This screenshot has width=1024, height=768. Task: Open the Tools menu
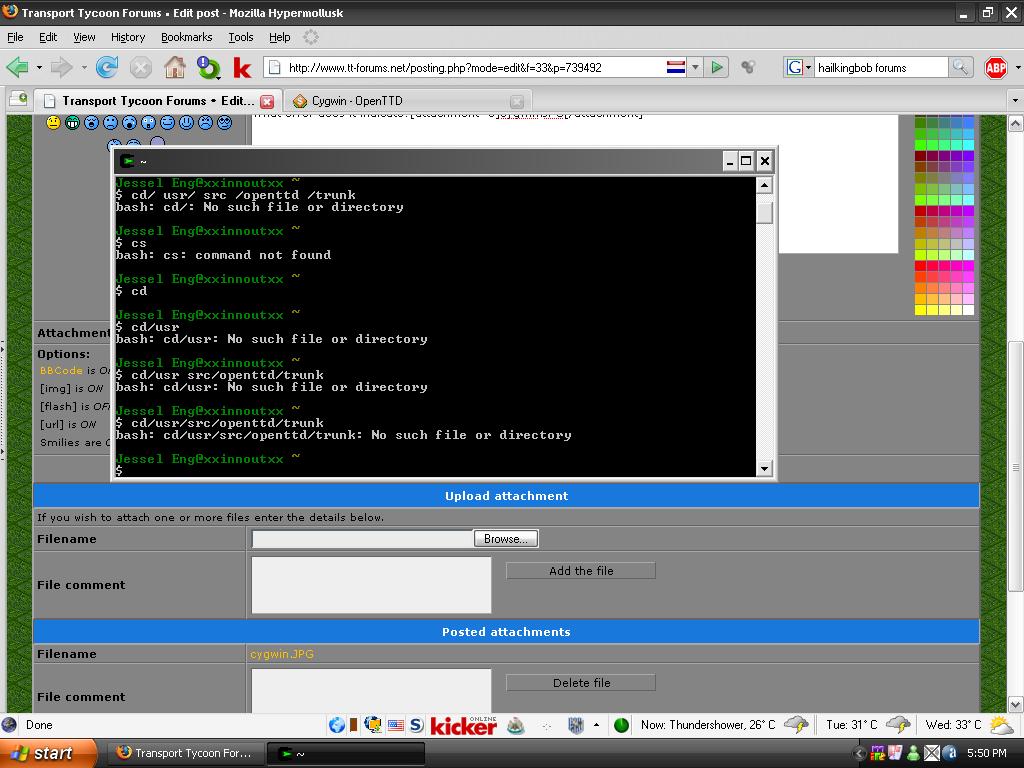[x=240, y=37]
